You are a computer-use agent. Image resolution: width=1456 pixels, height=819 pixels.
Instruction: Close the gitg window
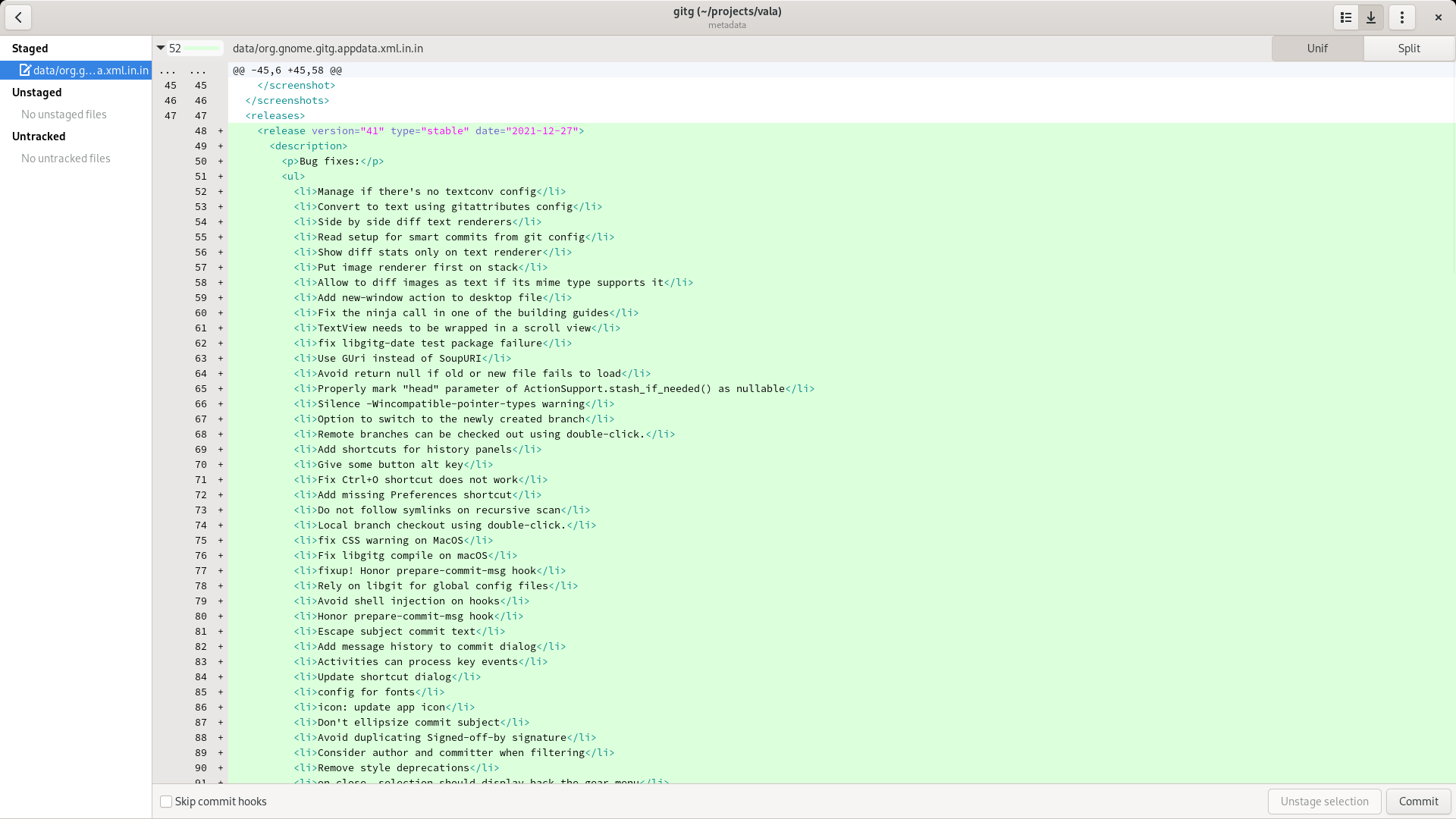click(1438, 17)
